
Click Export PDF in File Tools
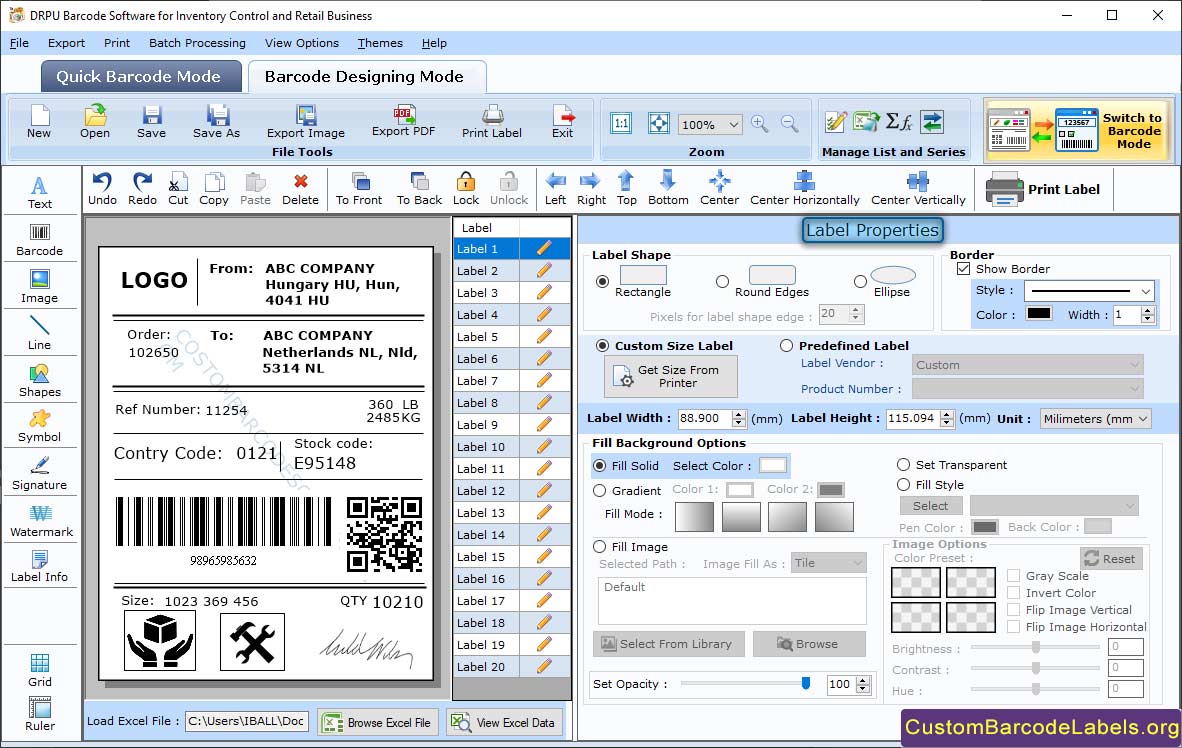[403, 121]
